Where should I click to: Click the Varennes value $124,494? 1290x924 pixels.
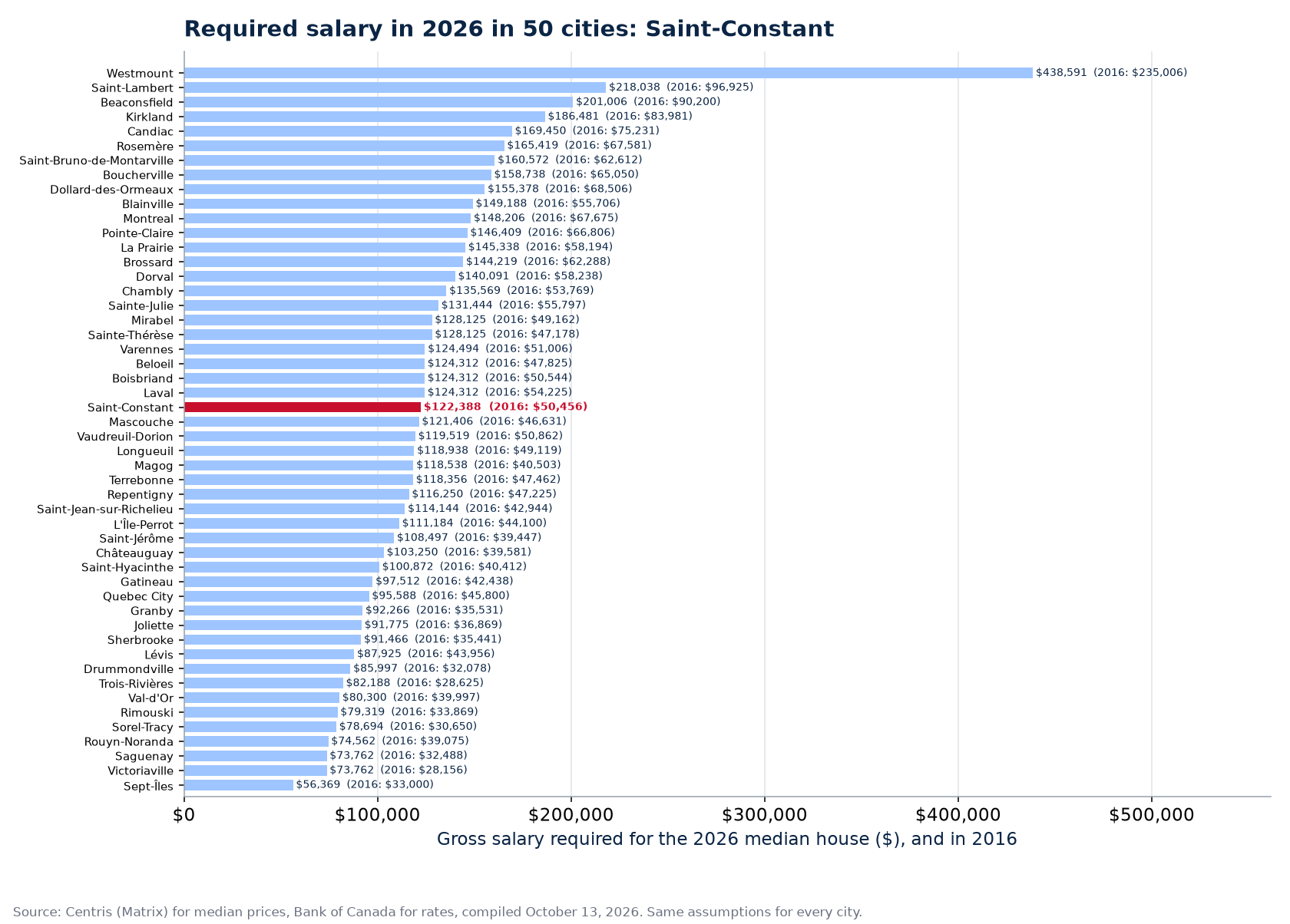pos(500,349)
